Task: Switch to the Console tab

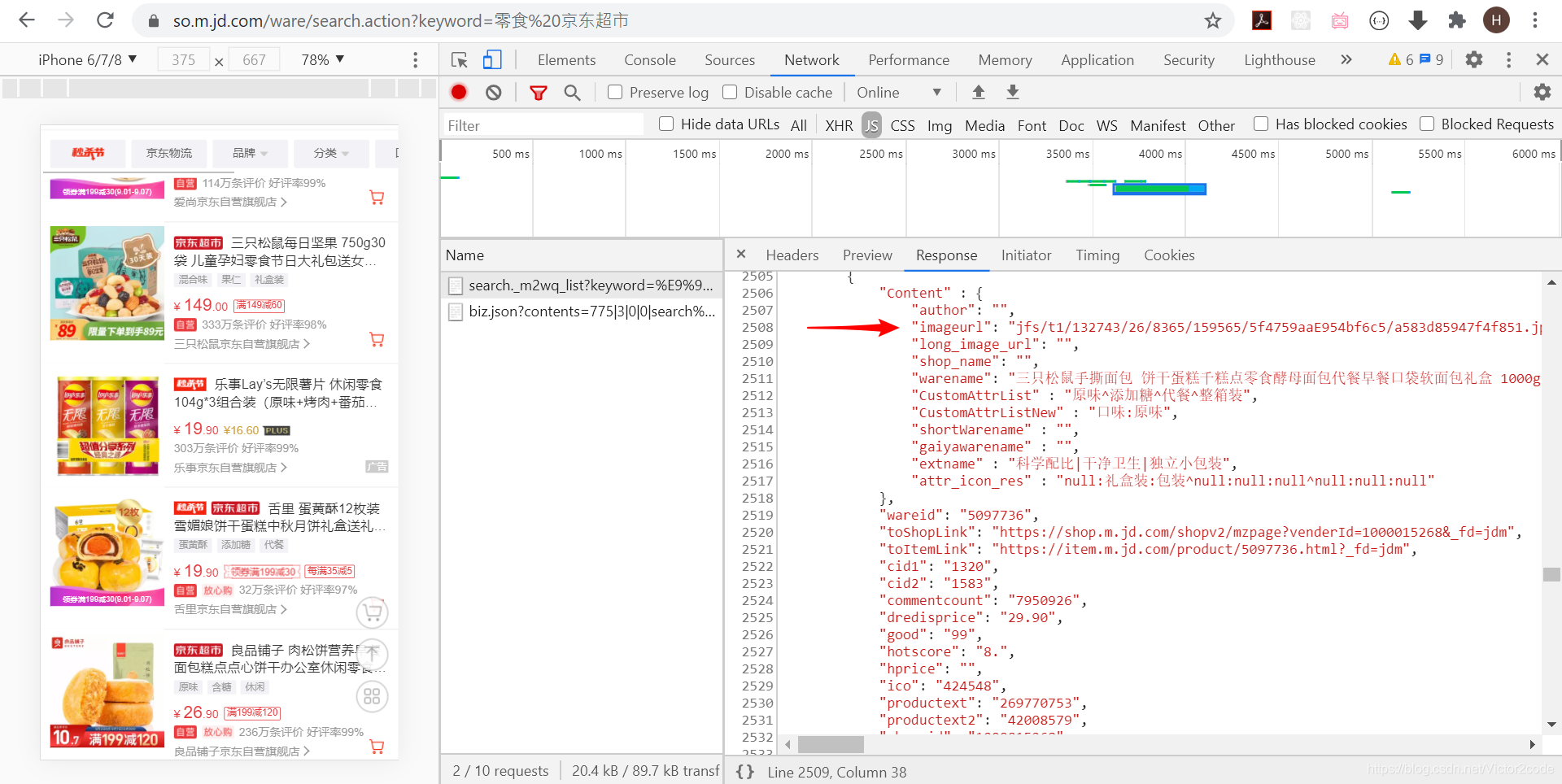Action: coord(650,59)
